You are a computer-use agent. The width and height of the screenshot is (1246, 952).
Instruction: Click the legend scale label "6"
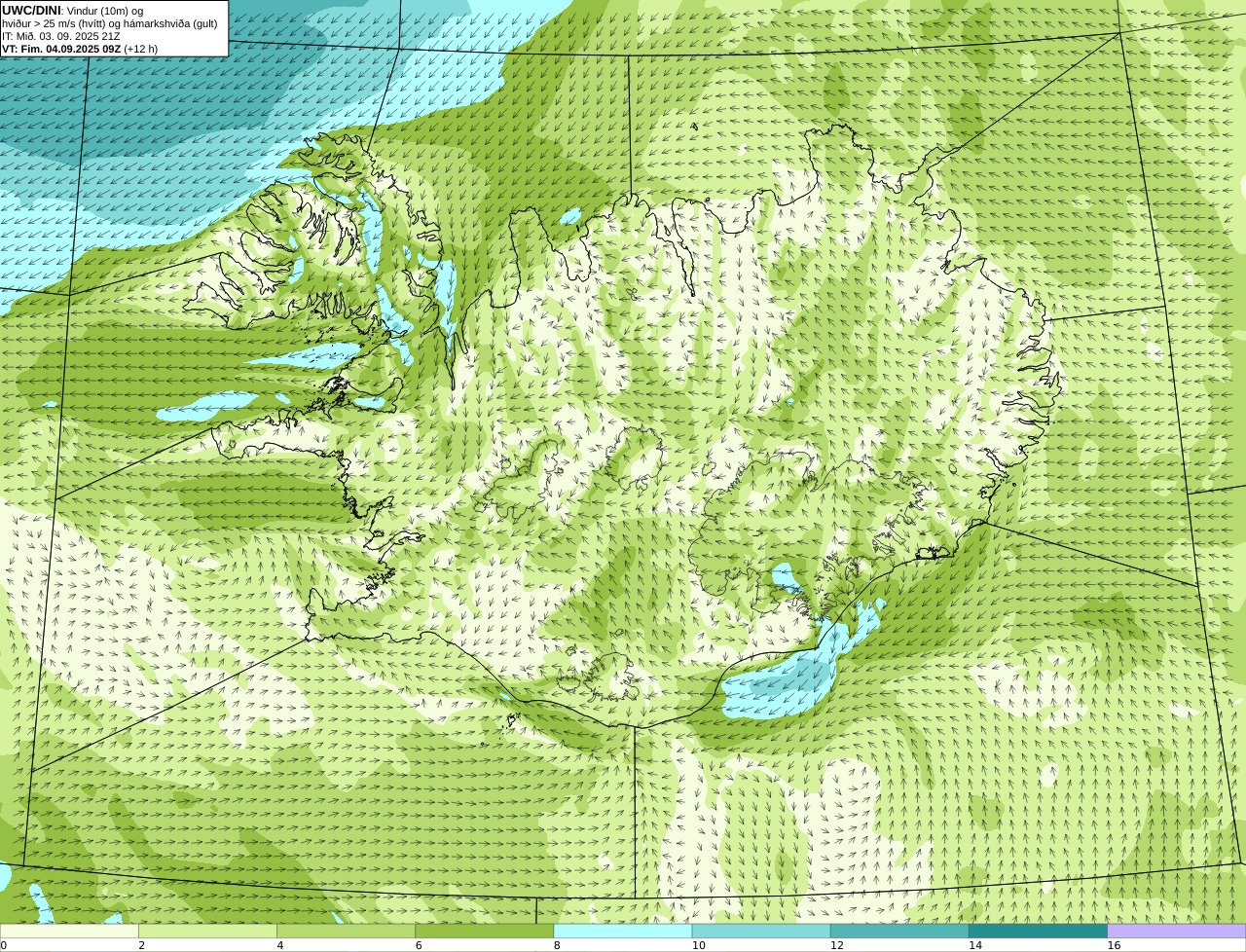[419, 945]
